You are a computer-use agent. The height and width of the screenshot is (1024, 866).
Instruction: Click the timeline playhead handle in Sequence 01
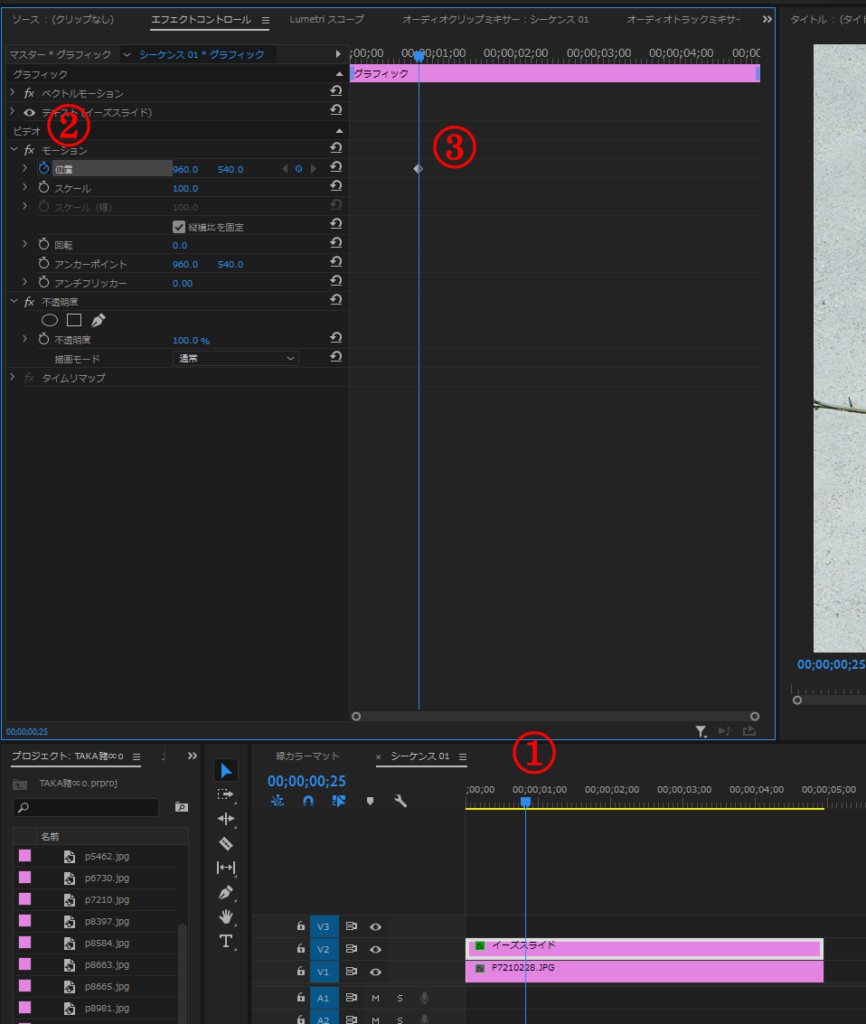pos(525,802)
